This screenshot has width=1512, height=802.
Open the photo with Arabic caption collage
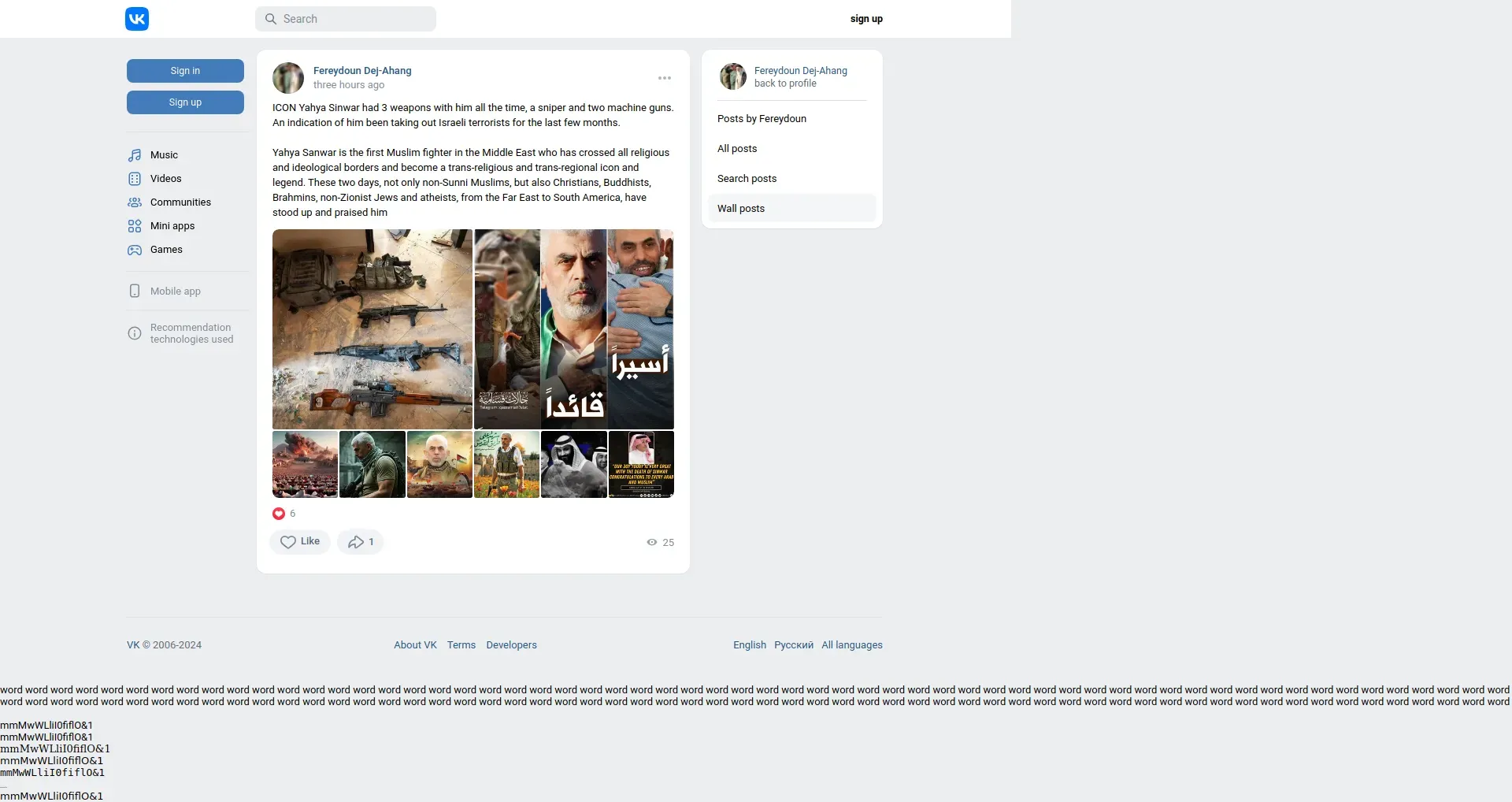574,329
